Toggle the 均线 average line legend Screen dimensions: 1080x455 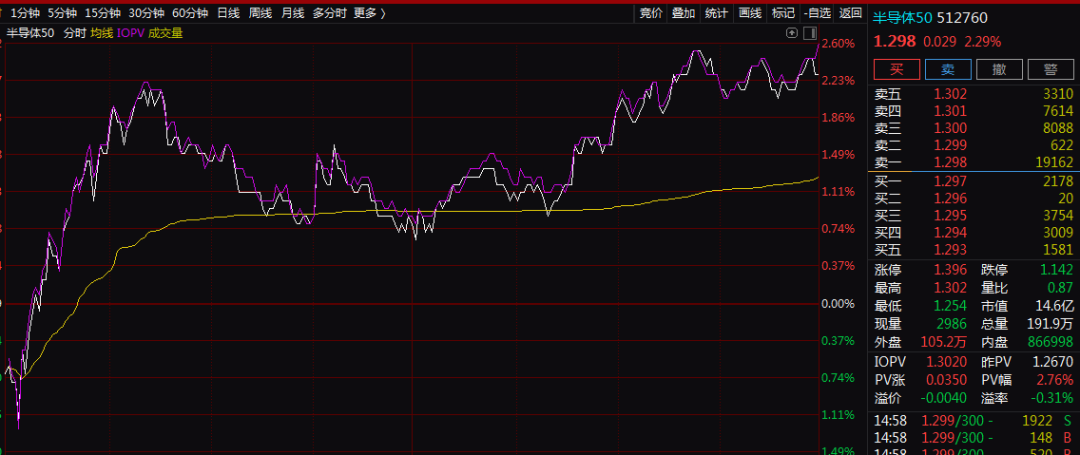[101, 33]
